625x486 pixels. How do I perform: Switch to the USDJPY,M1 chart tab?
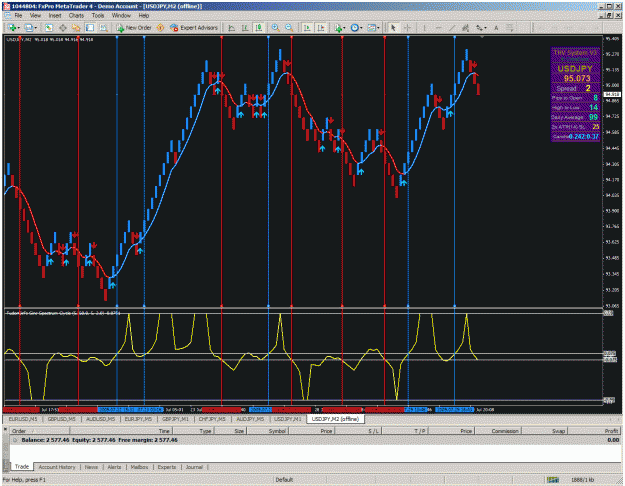coord(287,419)
